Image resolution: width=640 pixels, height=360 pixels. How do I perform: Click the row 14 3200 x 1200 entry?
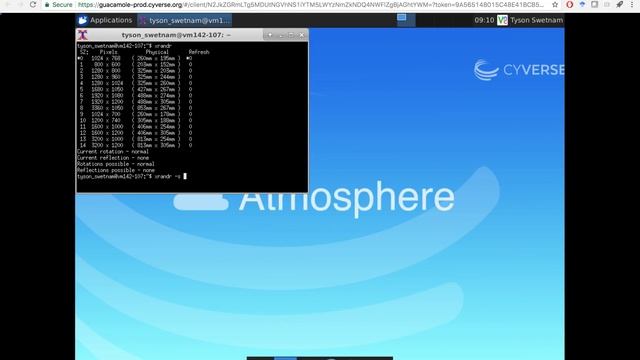coord(135,145)
